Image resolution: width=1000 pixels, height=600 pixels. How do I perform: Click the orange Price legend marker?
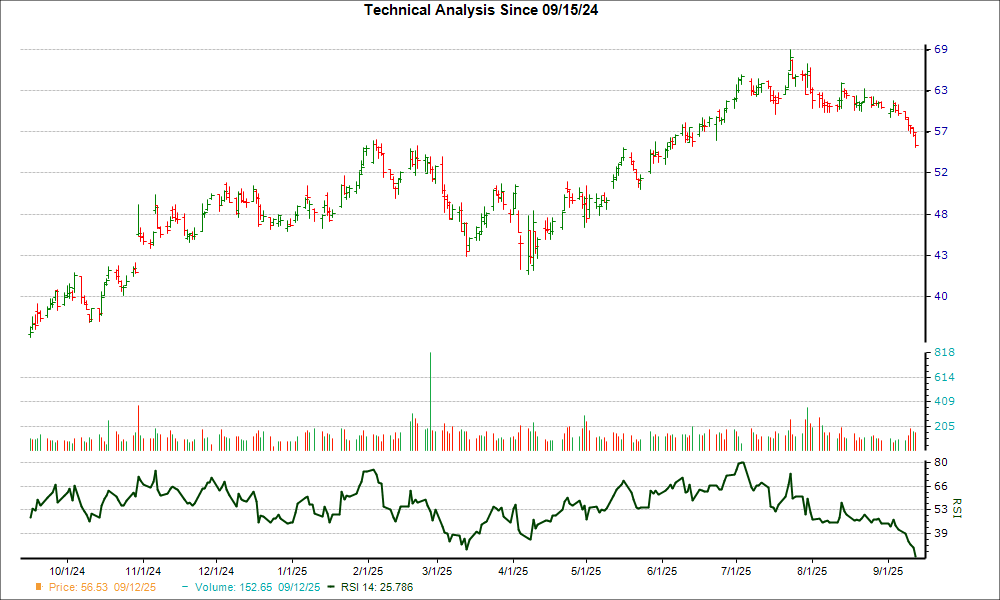pos(39,587)
